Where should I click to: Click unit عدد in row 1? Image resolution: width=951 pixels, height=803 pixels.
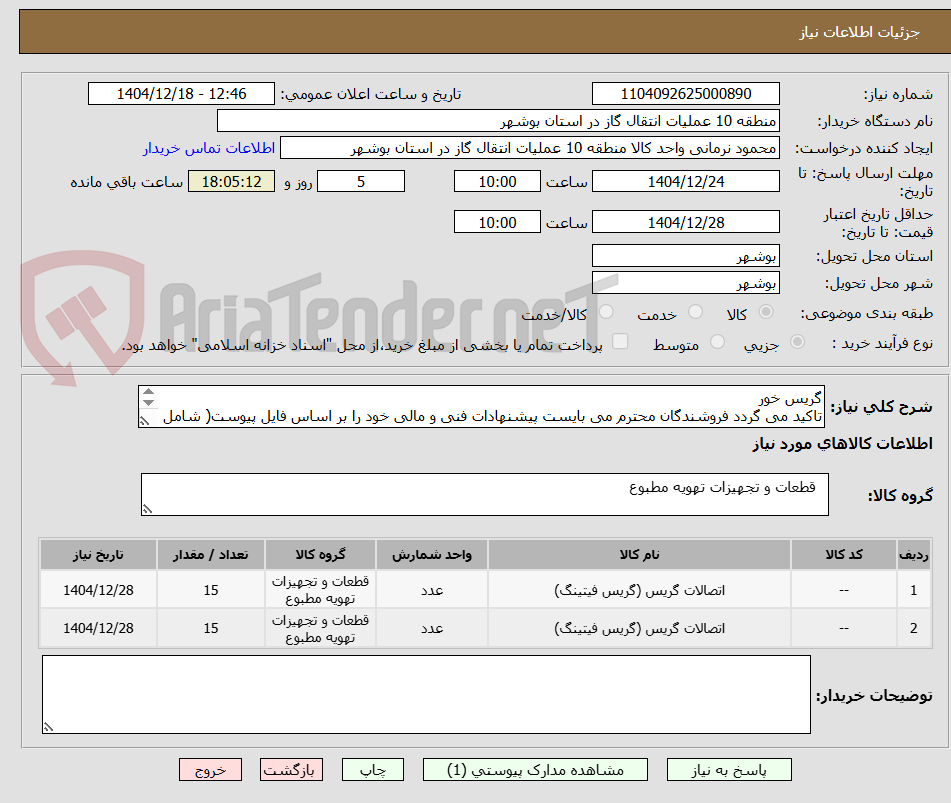pyautogui.click(x=432, y=590)
